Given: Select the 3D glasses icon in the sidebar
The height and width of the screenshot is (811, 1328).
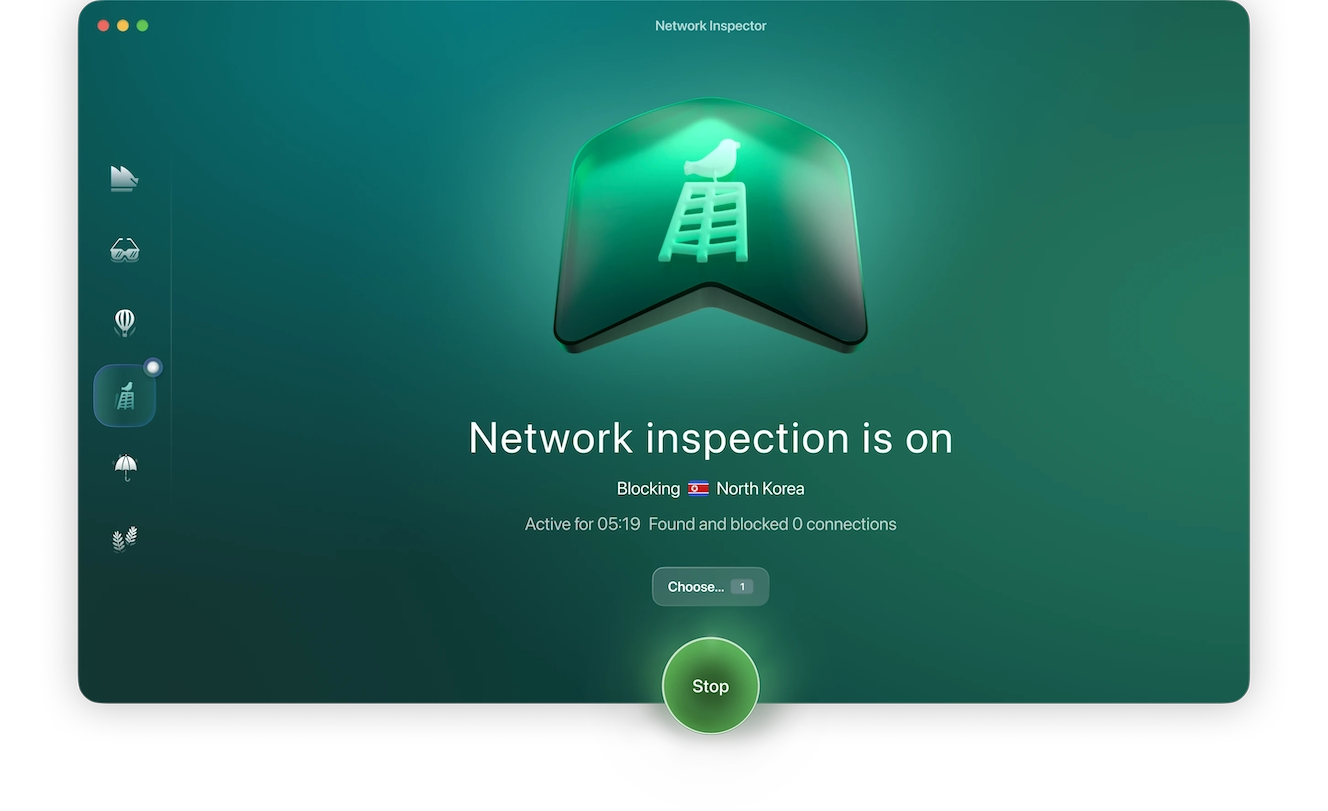Looking at the screenshot, I should 124,250.
